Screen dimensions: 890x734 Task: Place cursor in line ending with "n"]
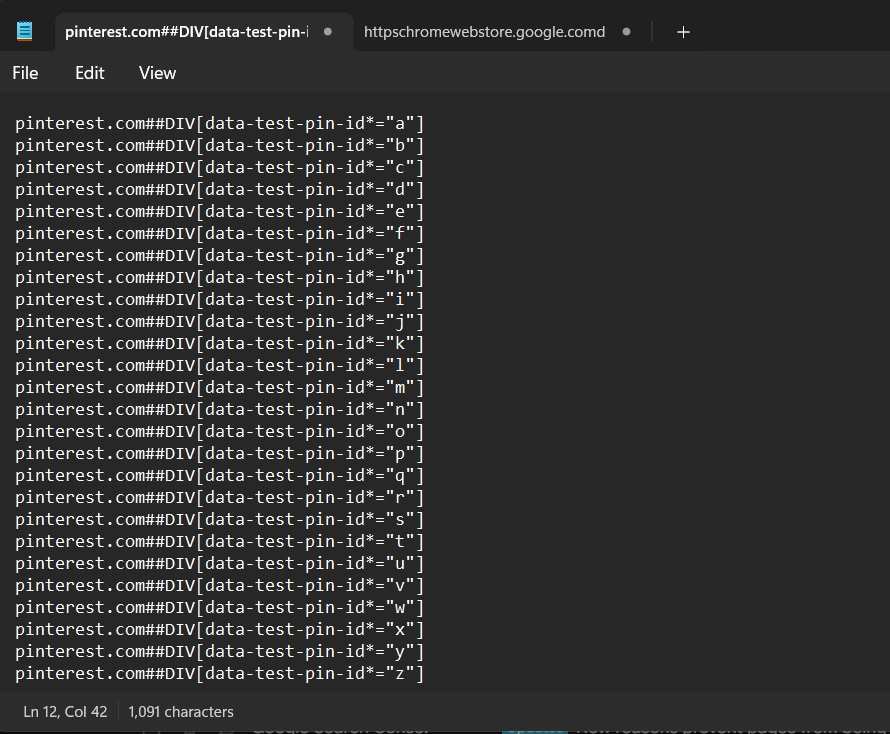(219, 410)
